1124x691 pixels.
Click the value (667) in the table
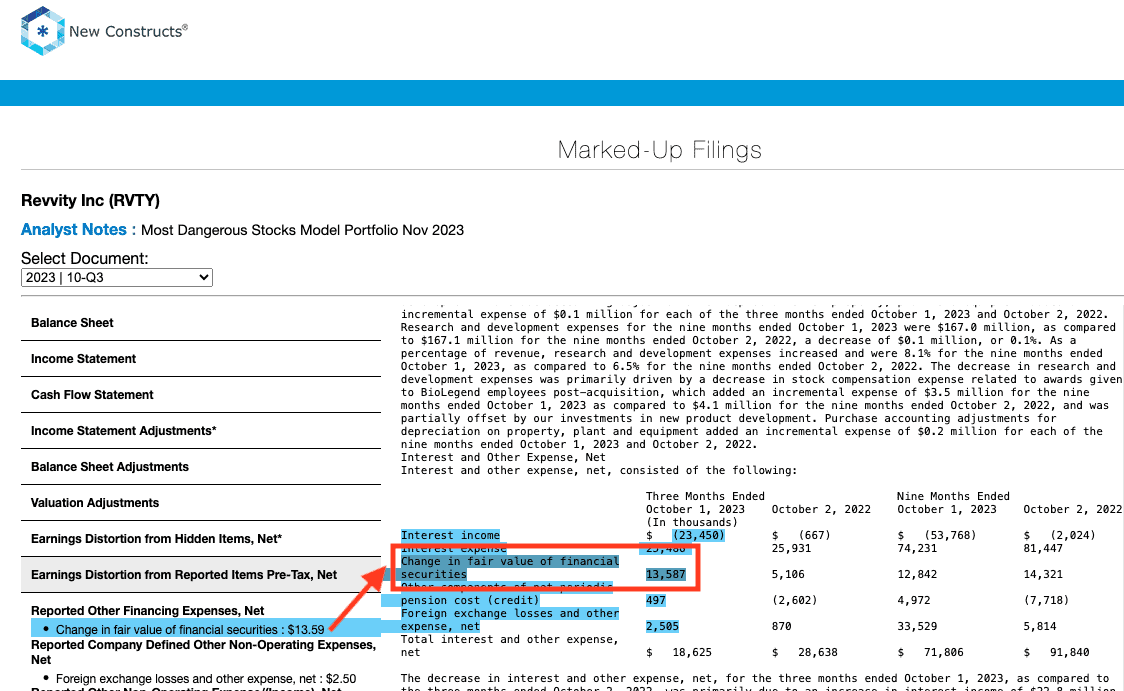(814, 535)
